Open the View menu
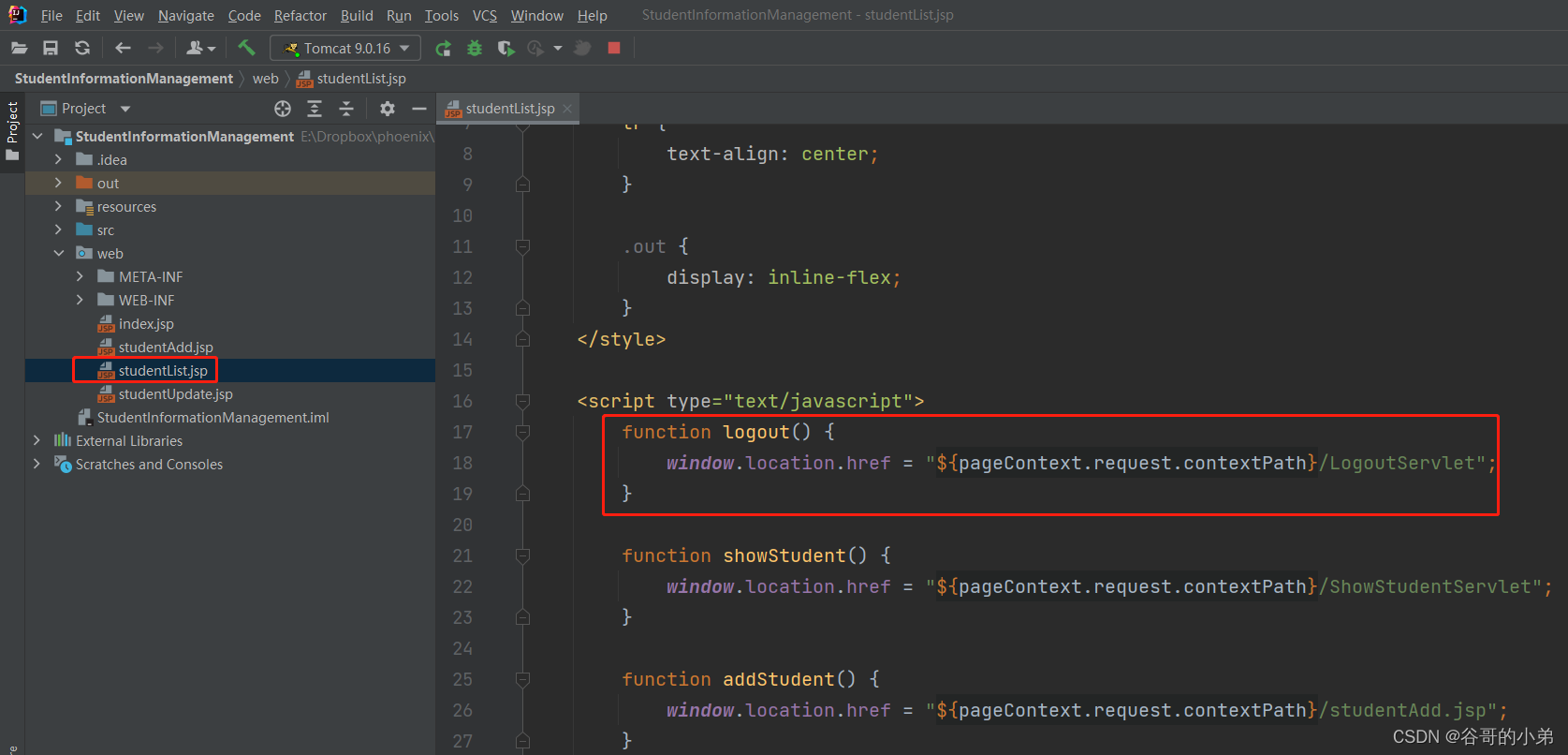This screenshot has width=1568, height=755. coord(129,15)
